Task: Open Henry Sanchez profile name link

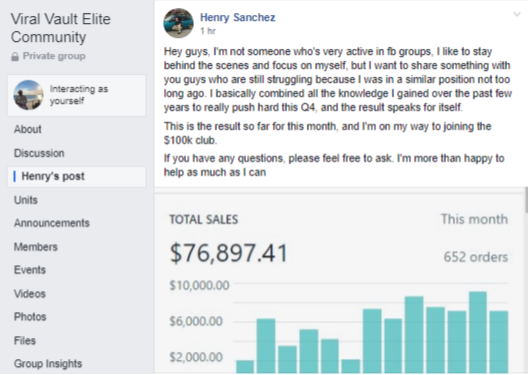Action: 237,17
